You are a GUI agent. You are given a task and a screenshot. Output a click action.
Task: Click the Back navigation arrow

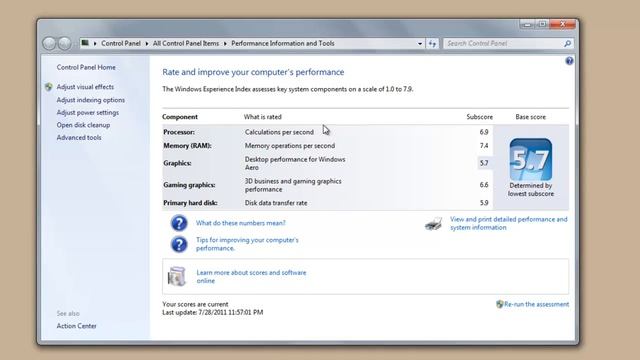(49, 43)
